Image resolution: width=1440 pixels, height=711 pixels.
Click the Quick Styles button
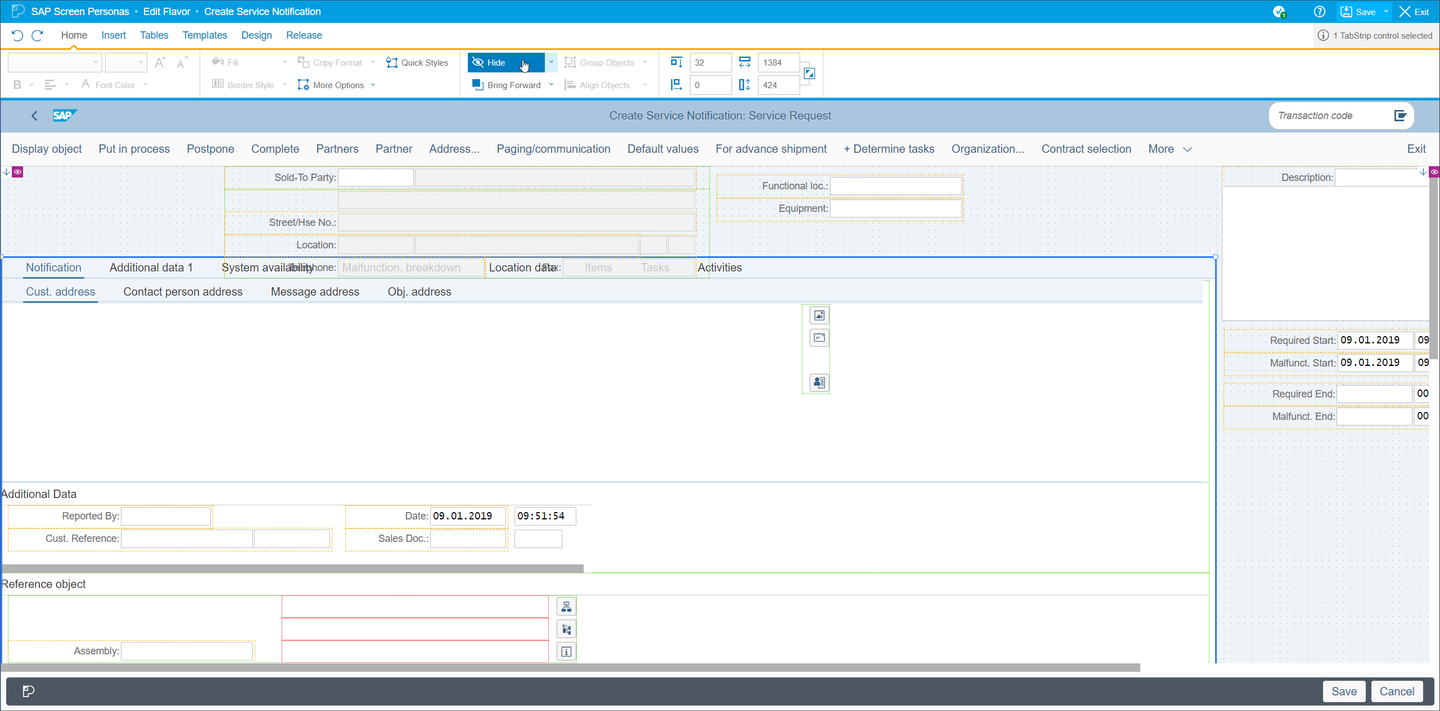[x=417, y=62]
